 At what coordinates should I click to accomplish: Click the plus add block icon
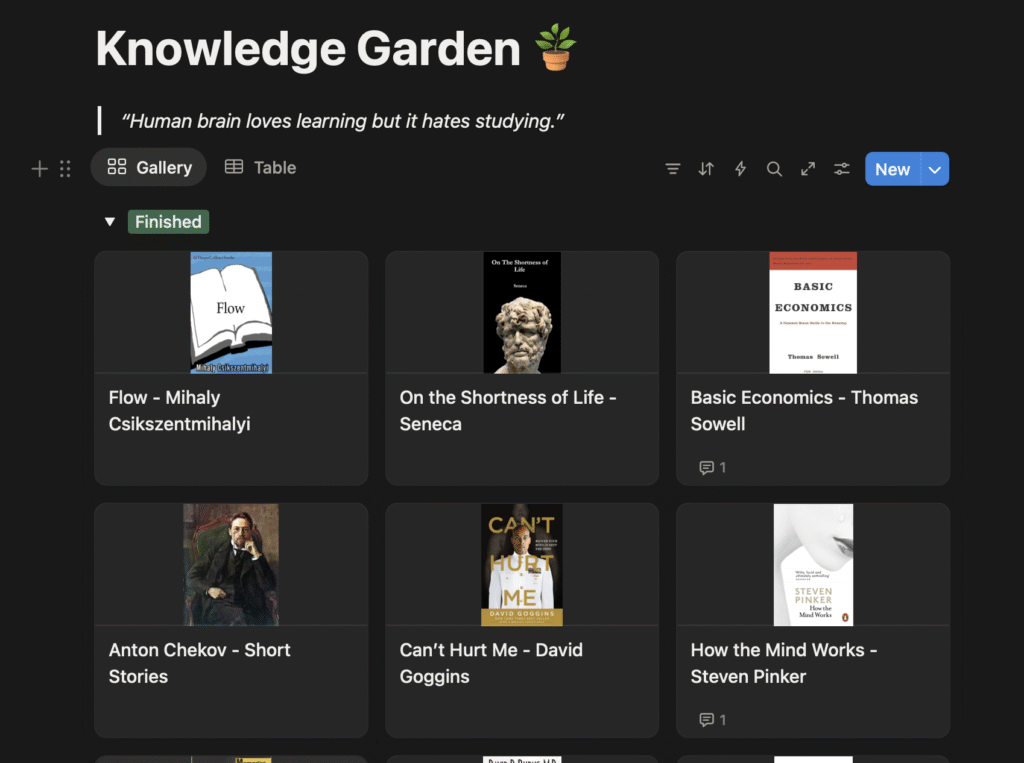point(40,169)
